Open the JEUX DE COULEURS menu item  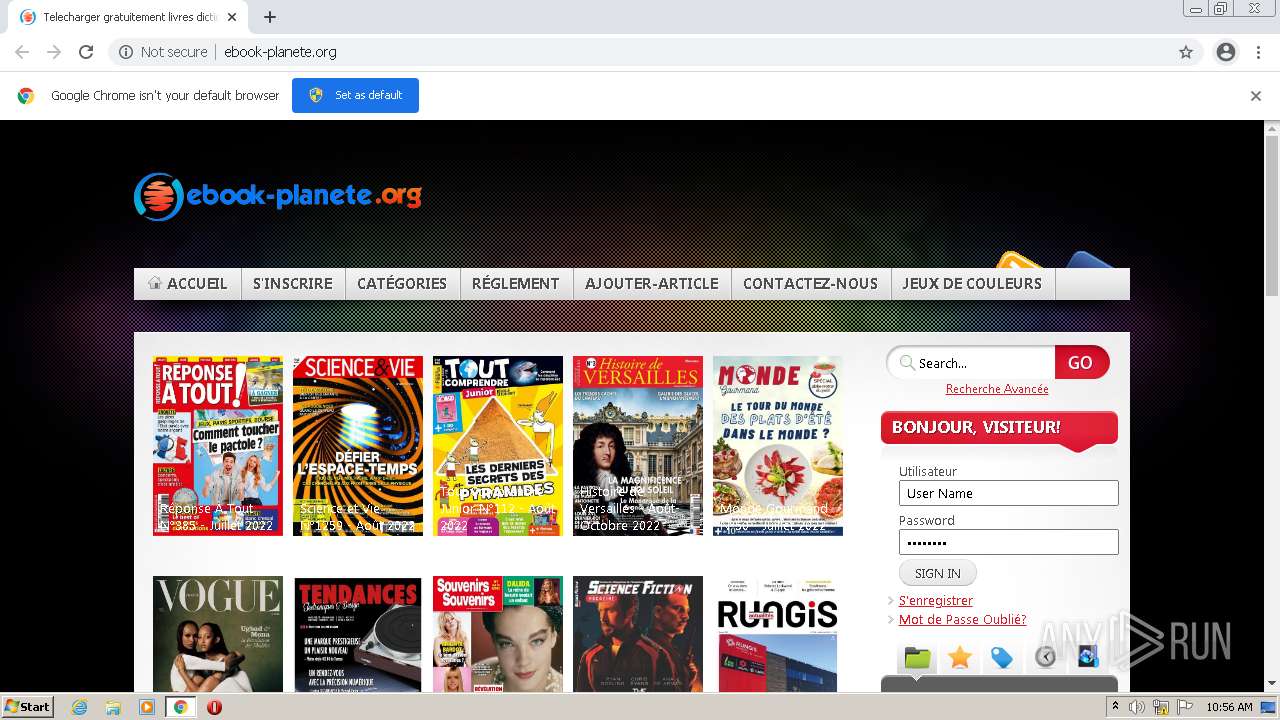972,284
